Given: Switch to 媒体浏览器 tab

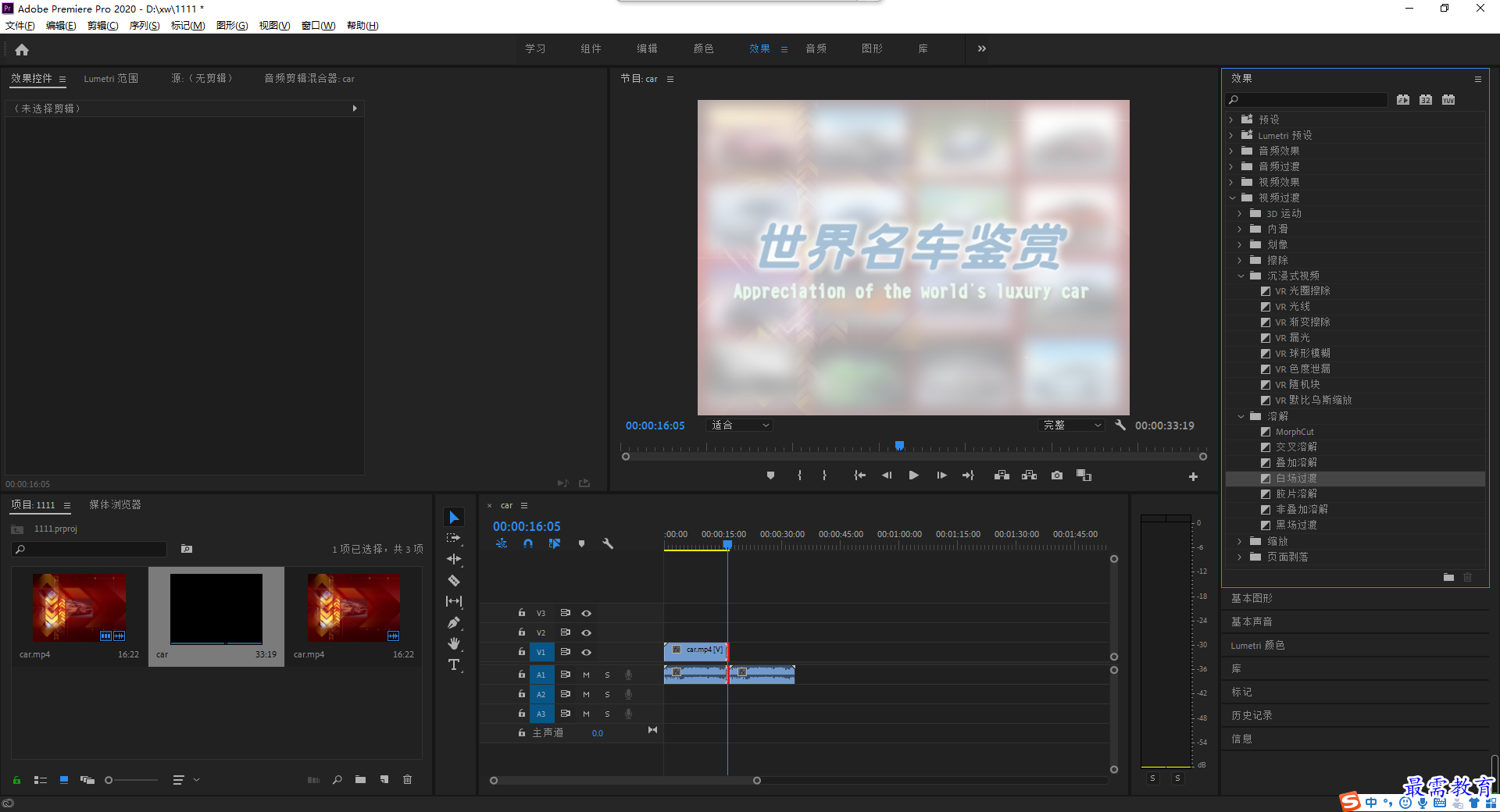Looking at the screenshot, I should point(115,504).
